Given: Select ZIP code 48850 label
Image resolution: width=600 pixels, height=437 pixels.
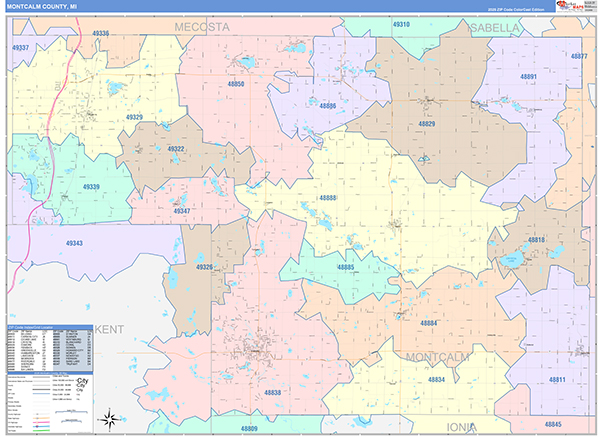Looking at the screenshot, I should [x=236, y=84].
